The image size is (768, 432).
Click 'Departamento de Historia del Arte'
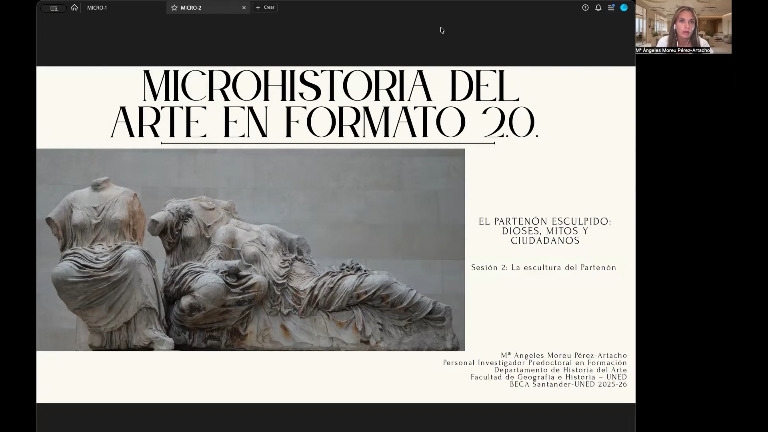[x=560, y=370]
